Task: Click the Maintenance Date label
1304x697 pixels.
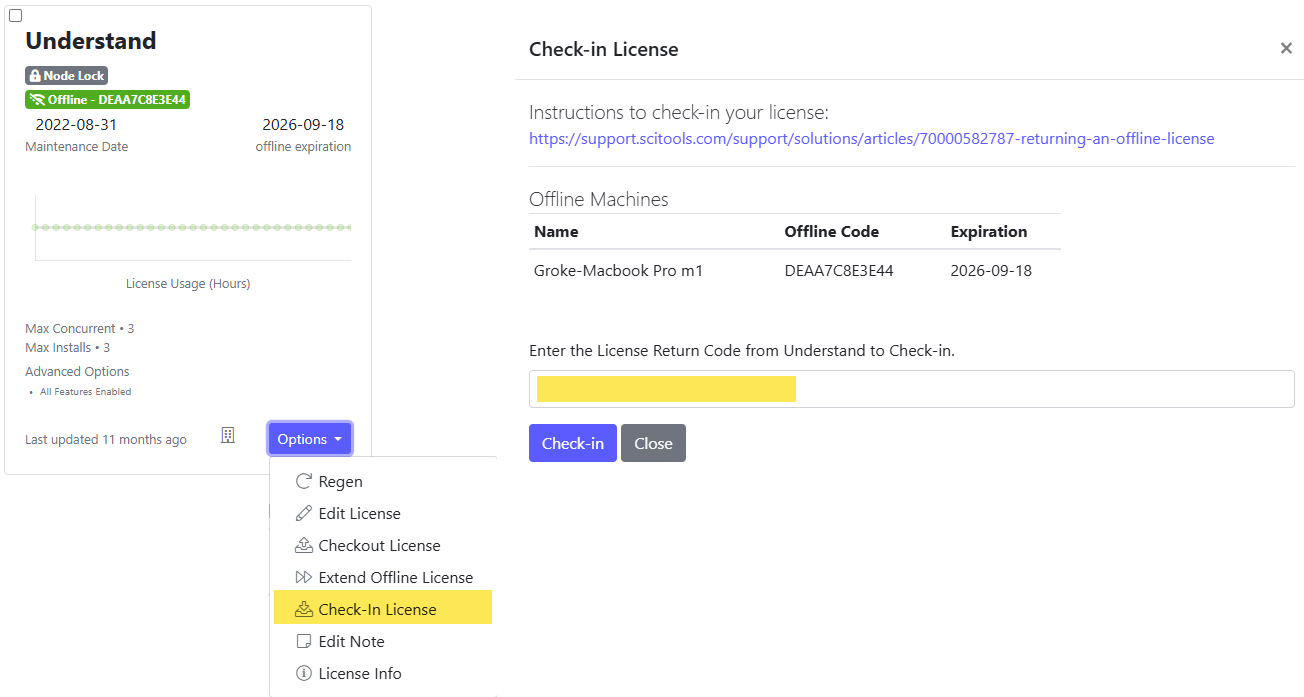Action: coord(77,147)
